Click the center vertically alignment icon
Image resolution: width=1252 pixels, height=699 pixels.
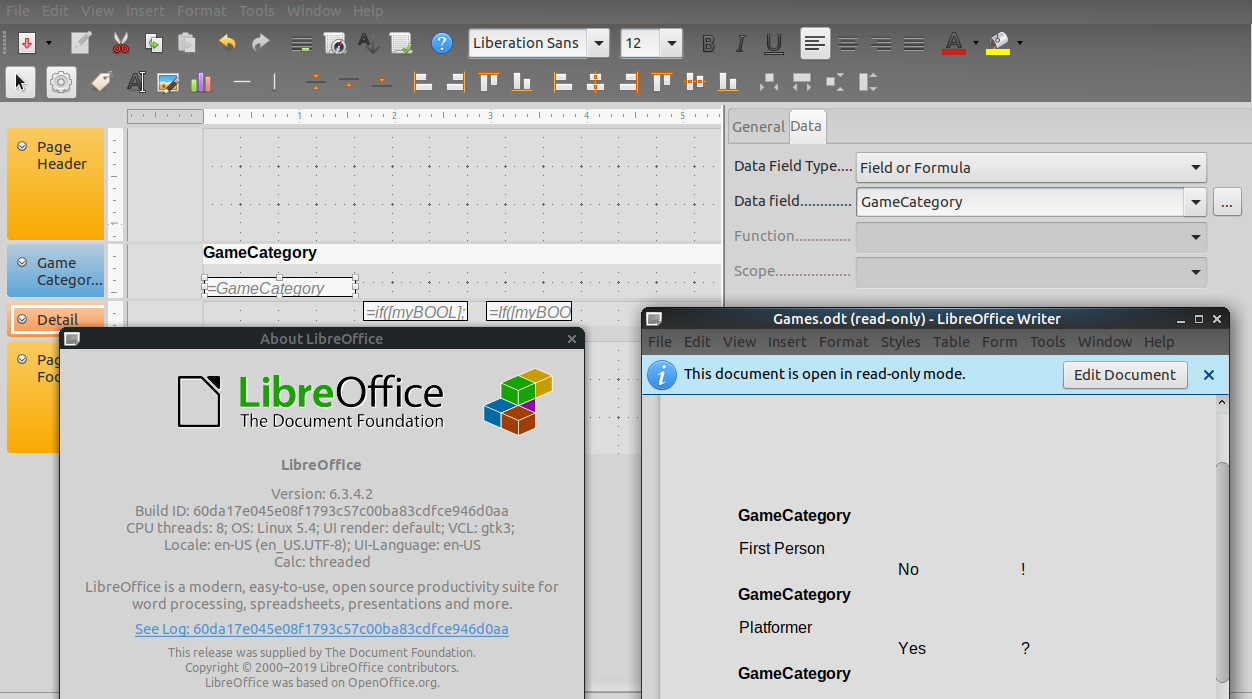(695, 82)
